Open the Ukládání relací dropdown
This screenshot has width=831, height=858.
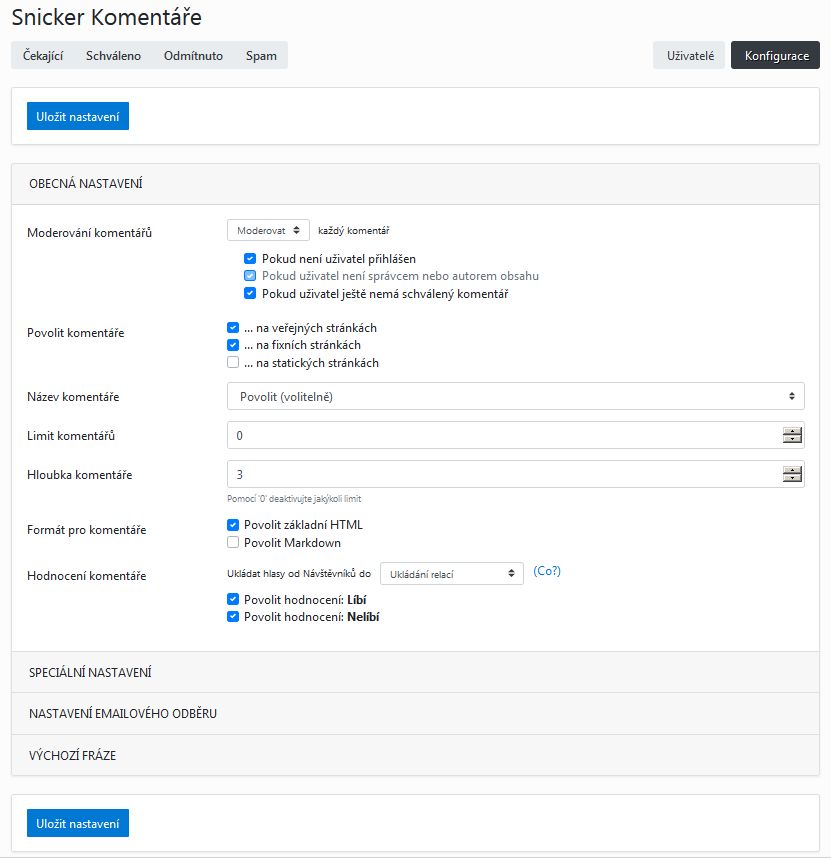click(451, 573)
